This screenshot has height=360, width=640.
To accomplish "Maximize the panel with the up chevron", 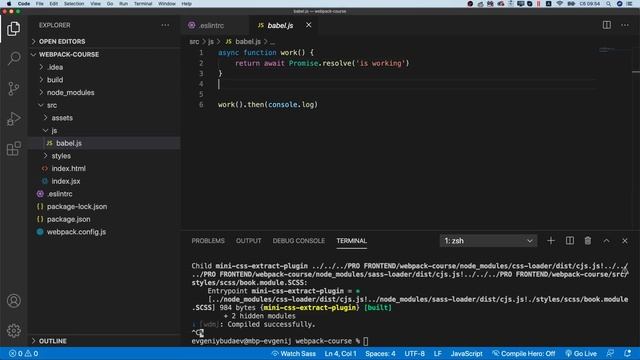I will tap(607, 241).
